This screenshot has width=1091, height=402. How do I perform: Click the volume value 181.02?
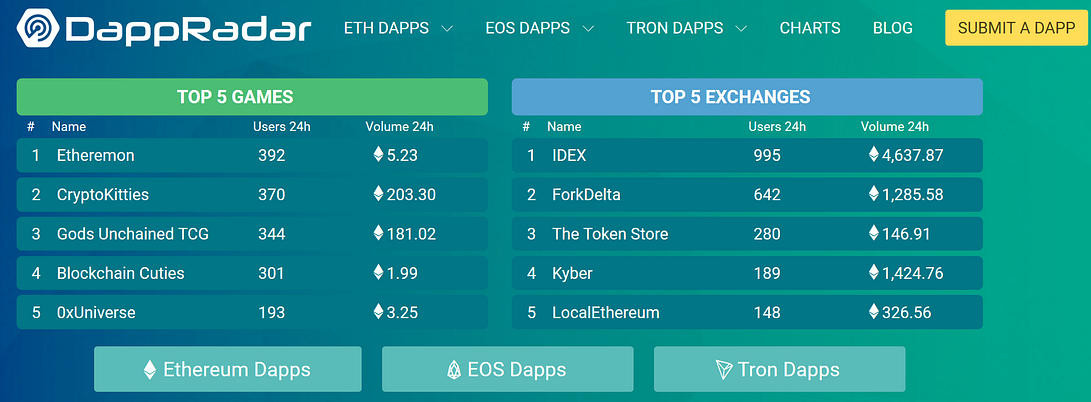[x=411, y=234]
